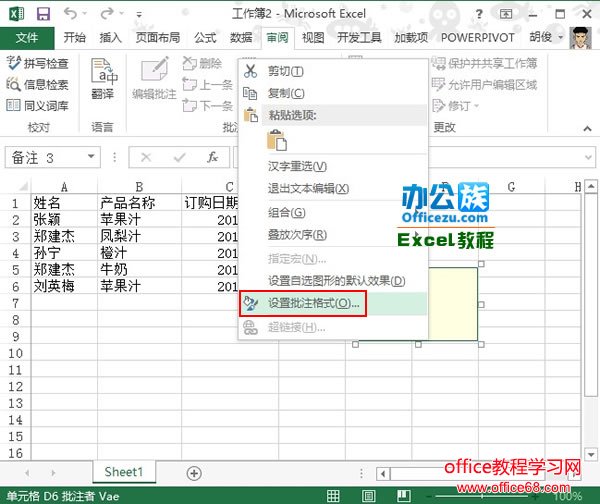Click the Redo arrow icon

[106, 14]
